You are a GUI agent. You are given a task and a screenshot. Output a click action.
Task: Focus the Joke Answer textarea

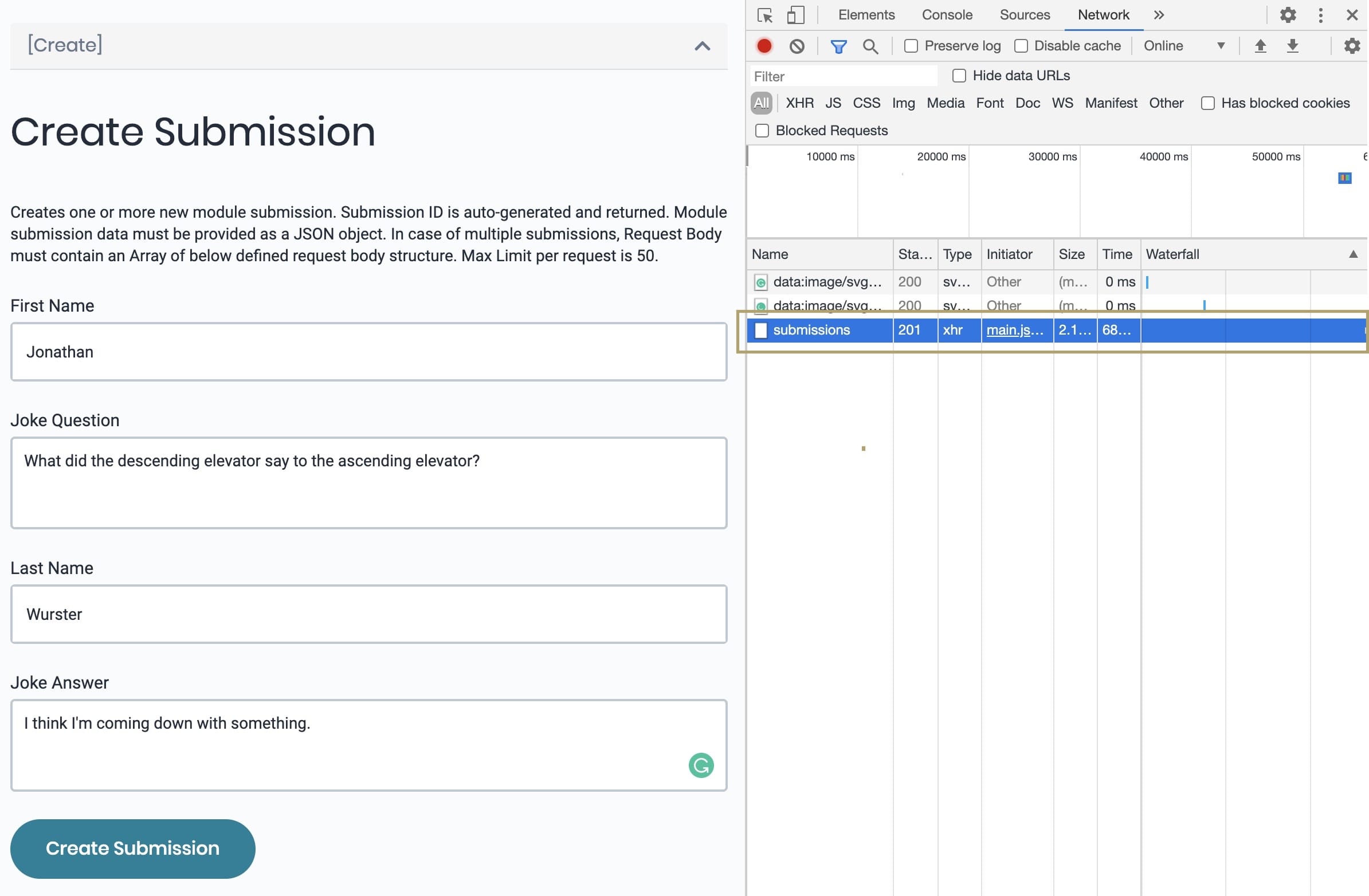click(368, 745)
